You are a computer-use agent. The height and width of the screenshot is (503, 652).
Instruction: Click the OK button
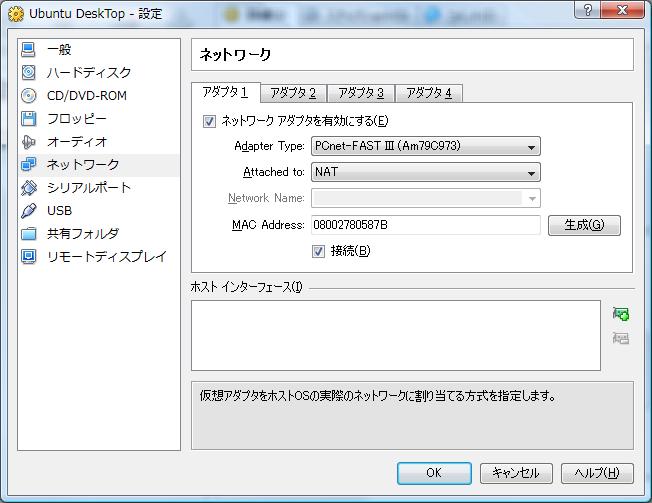(434, 473)
